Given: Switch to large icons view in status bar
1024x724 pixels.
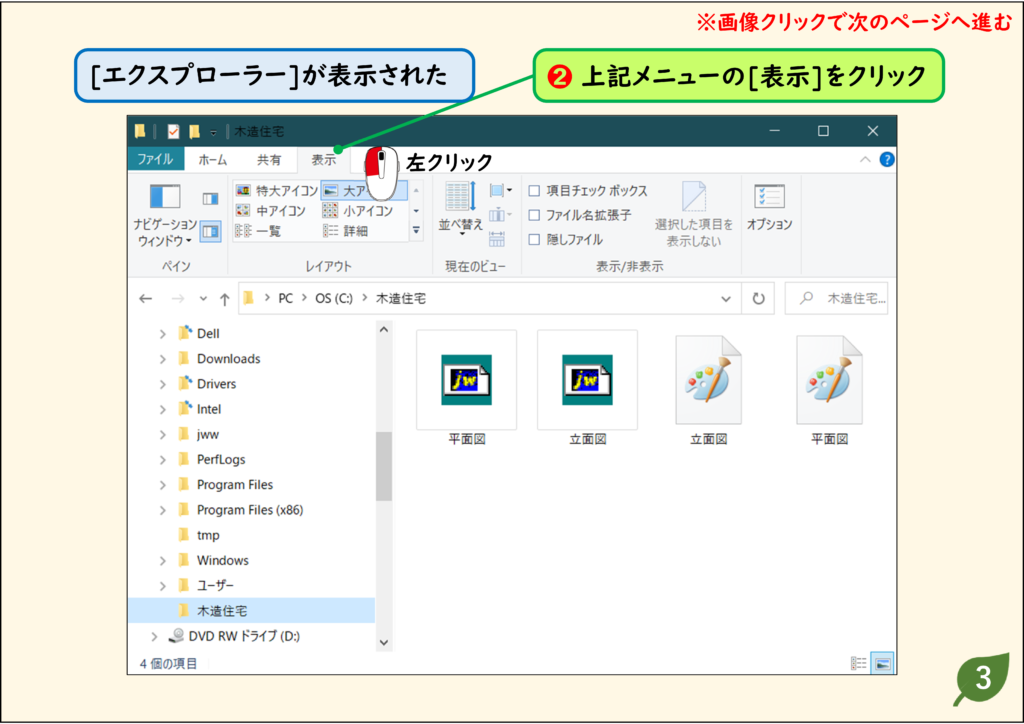Looking at the screenshot, I should tap(883, 664).
